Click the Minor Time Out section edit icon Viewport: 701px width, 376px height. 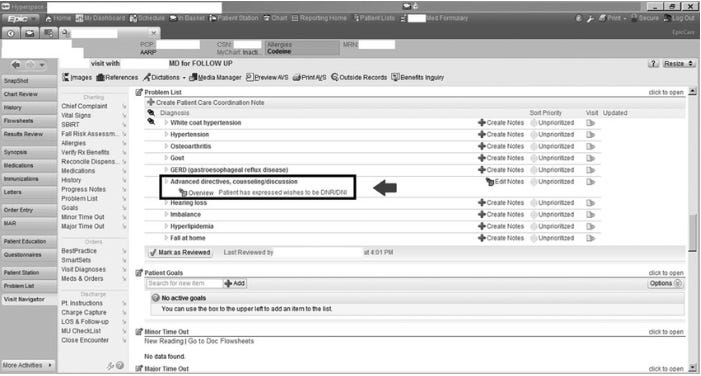coord(139,332)
